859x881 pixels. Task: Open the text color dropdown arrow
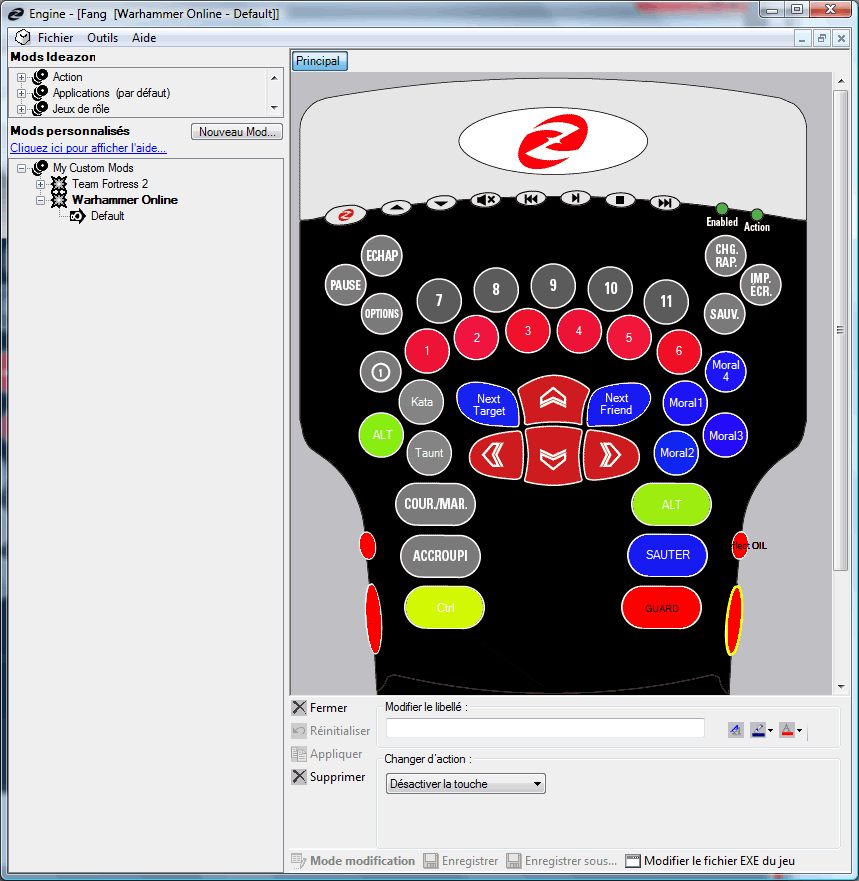pos(799,730)
